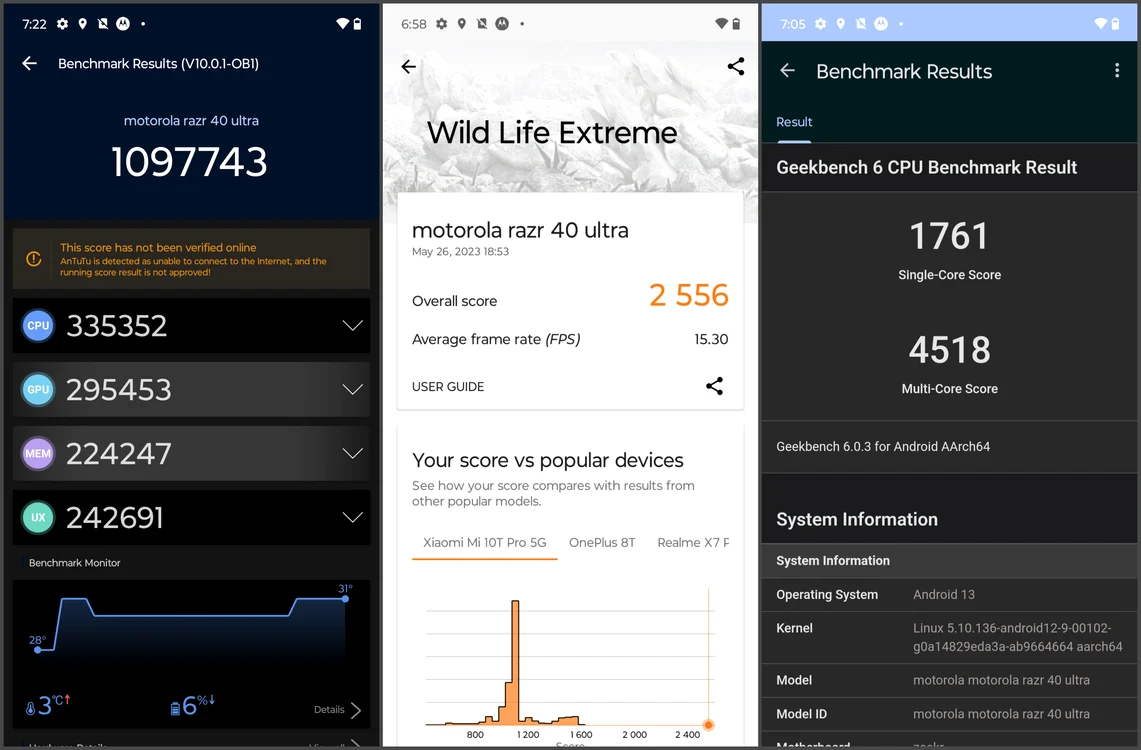Tap muted notification icon in 3DMark status bar
This screenshot has height=750, width=1141.
pyautogui.click(x=482, y=24)
